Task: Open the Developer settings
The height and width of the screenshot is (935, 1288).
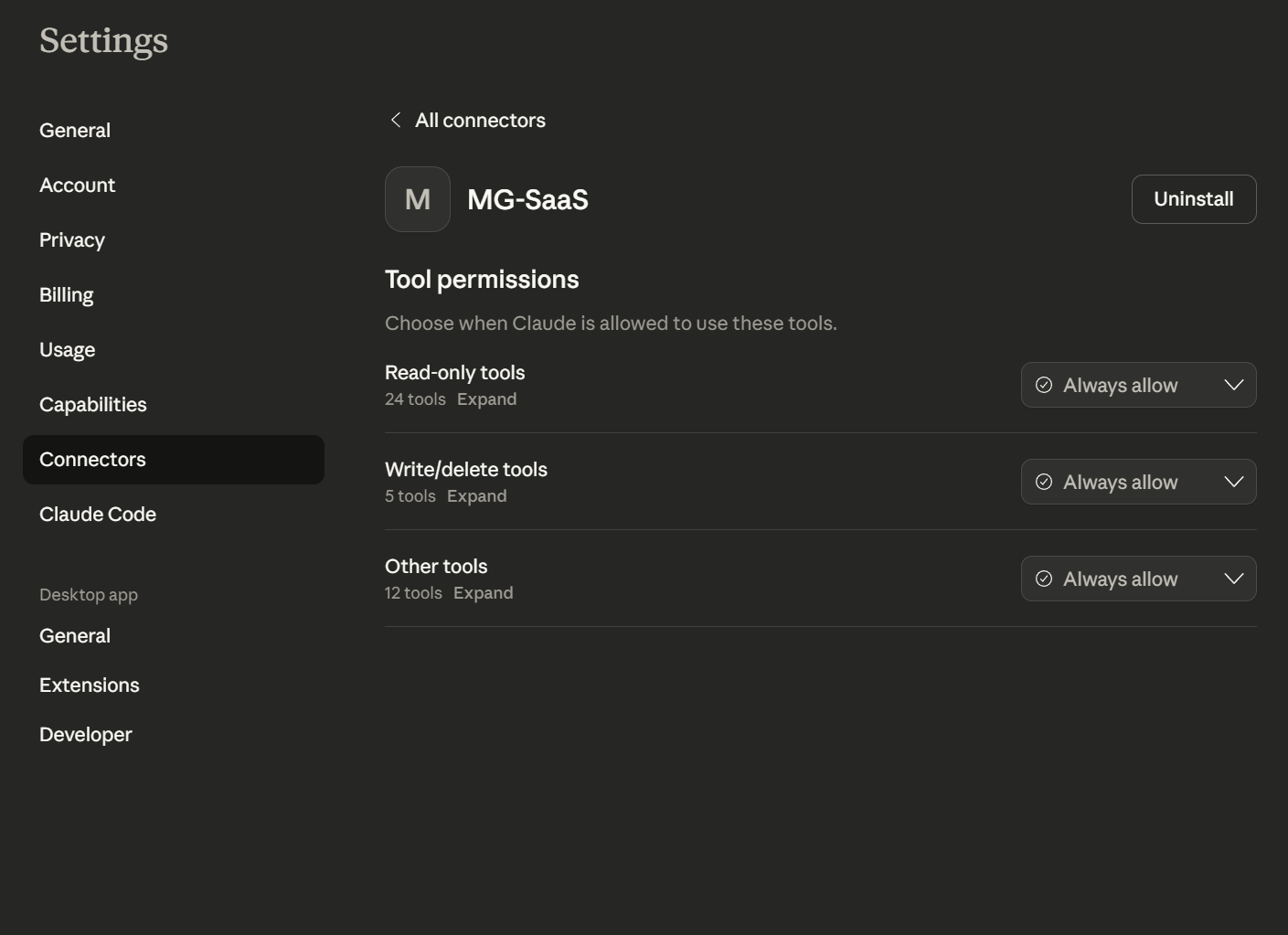Action: point(85,734)
